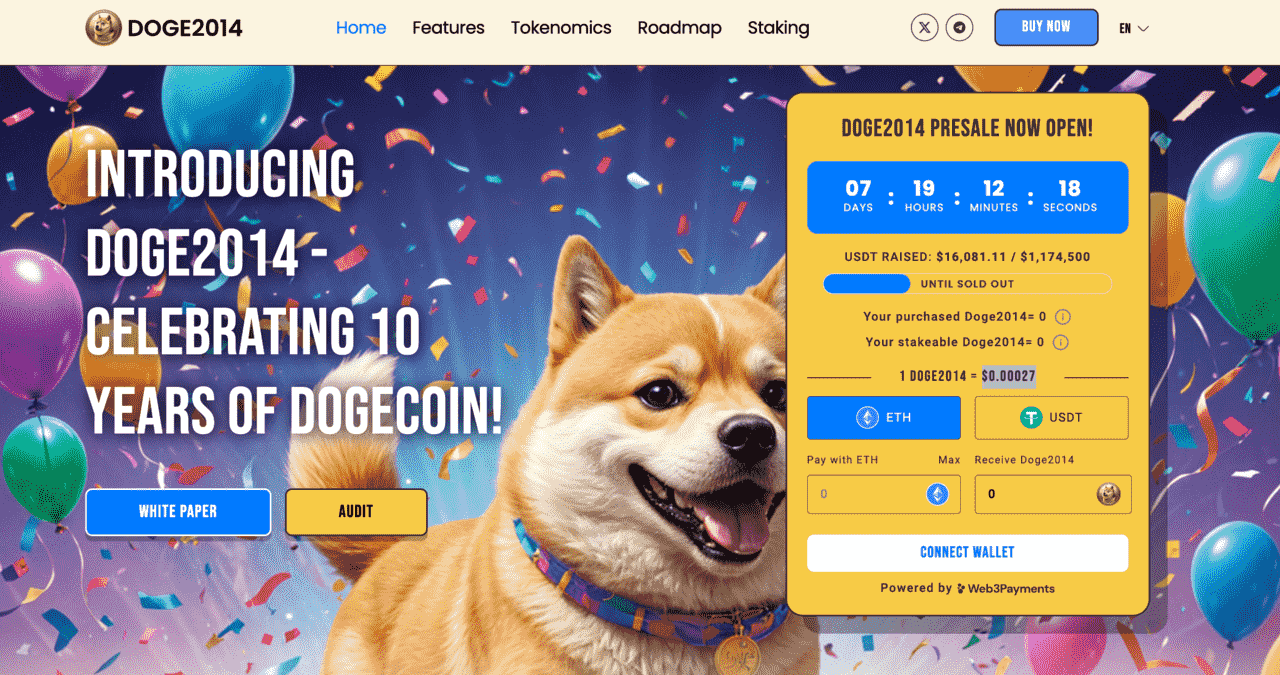The width and height of the screenshot is (1280, 675).
Task: Select ETH as payment currency
Action: coord(884,418)
